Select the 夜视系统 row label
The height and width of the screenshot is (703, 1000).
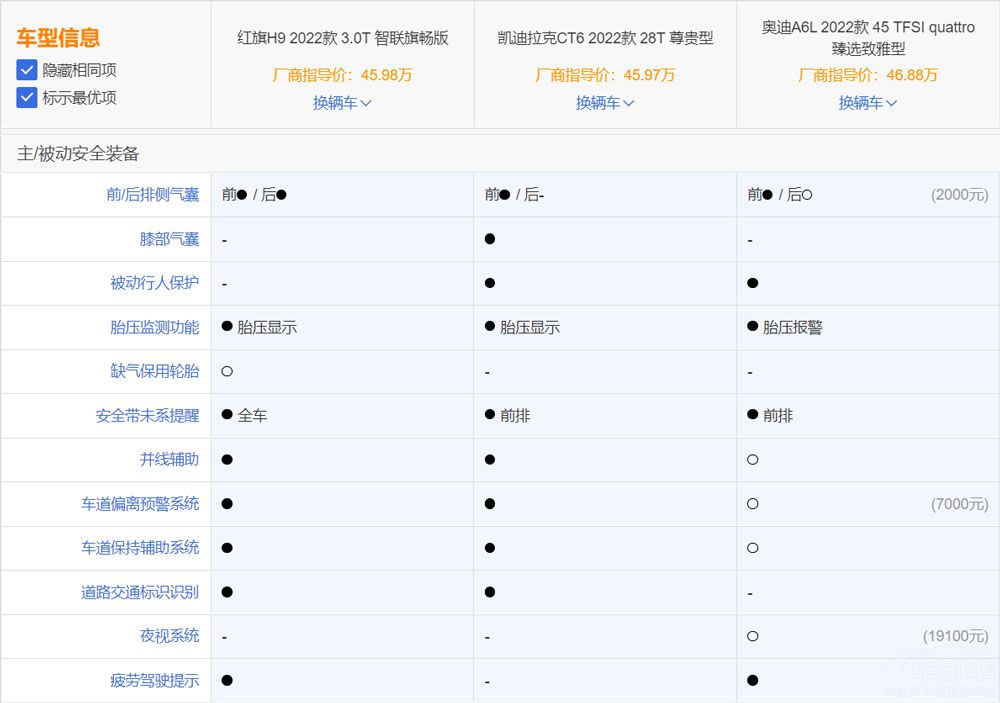pyautogui.click(x=172, y=636)
